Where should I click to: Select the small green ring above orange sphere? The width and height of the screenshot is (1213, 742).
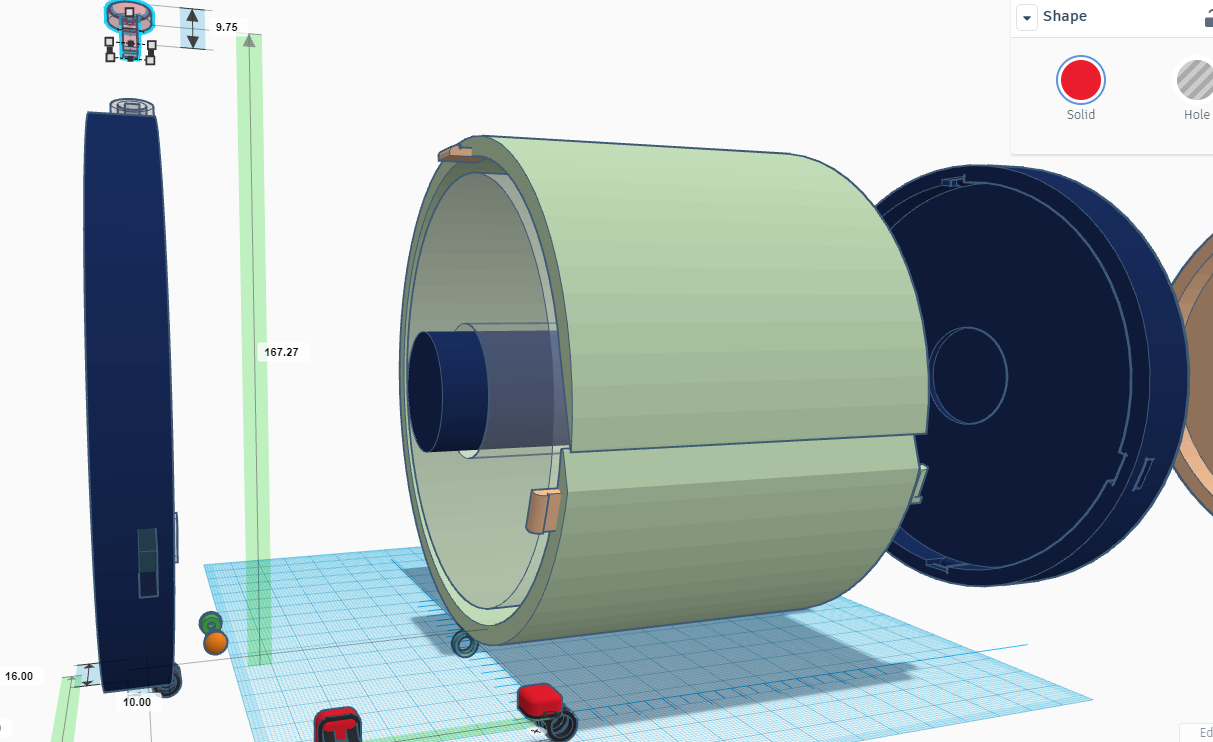tap(210, 623)
